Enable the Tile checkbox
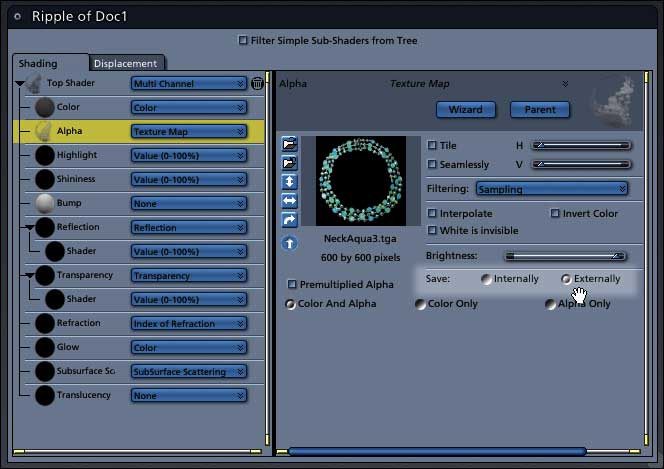This screenshot has height=469, width=664. pos(432,145)
